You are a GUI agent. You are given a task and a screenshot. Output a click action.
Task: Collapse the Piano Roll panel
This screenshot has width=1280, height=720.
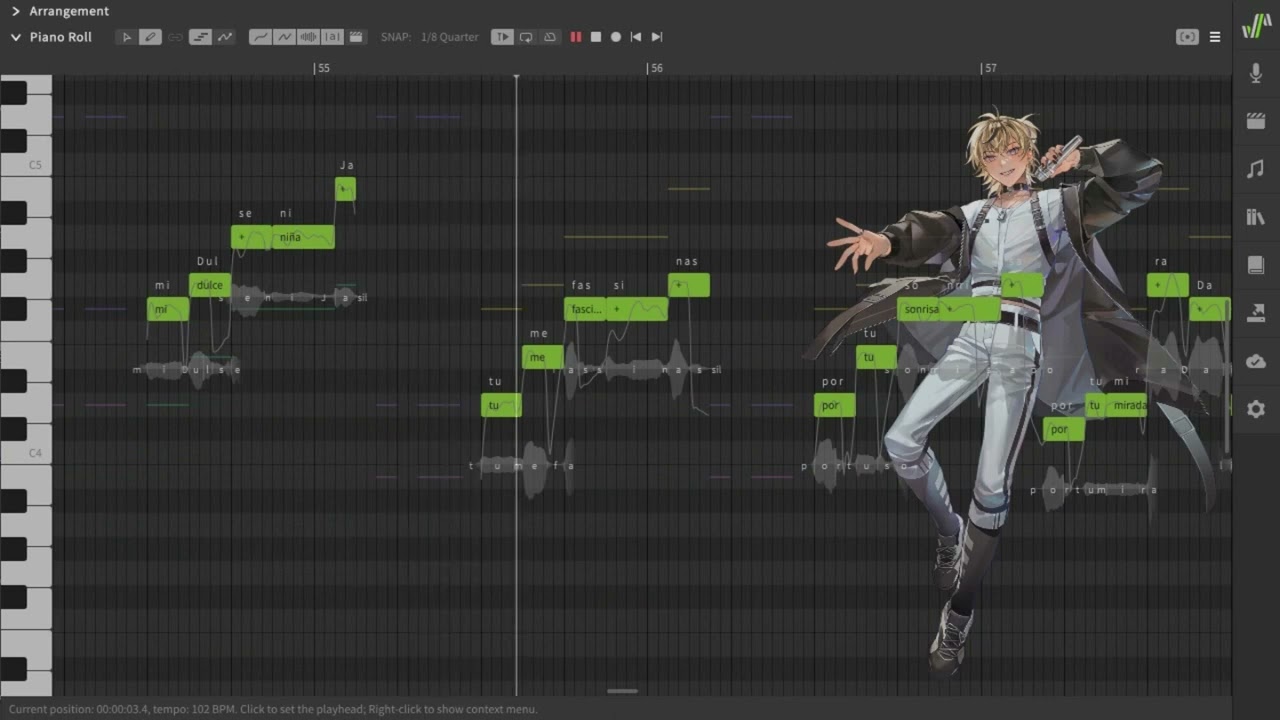coord(16,37)
